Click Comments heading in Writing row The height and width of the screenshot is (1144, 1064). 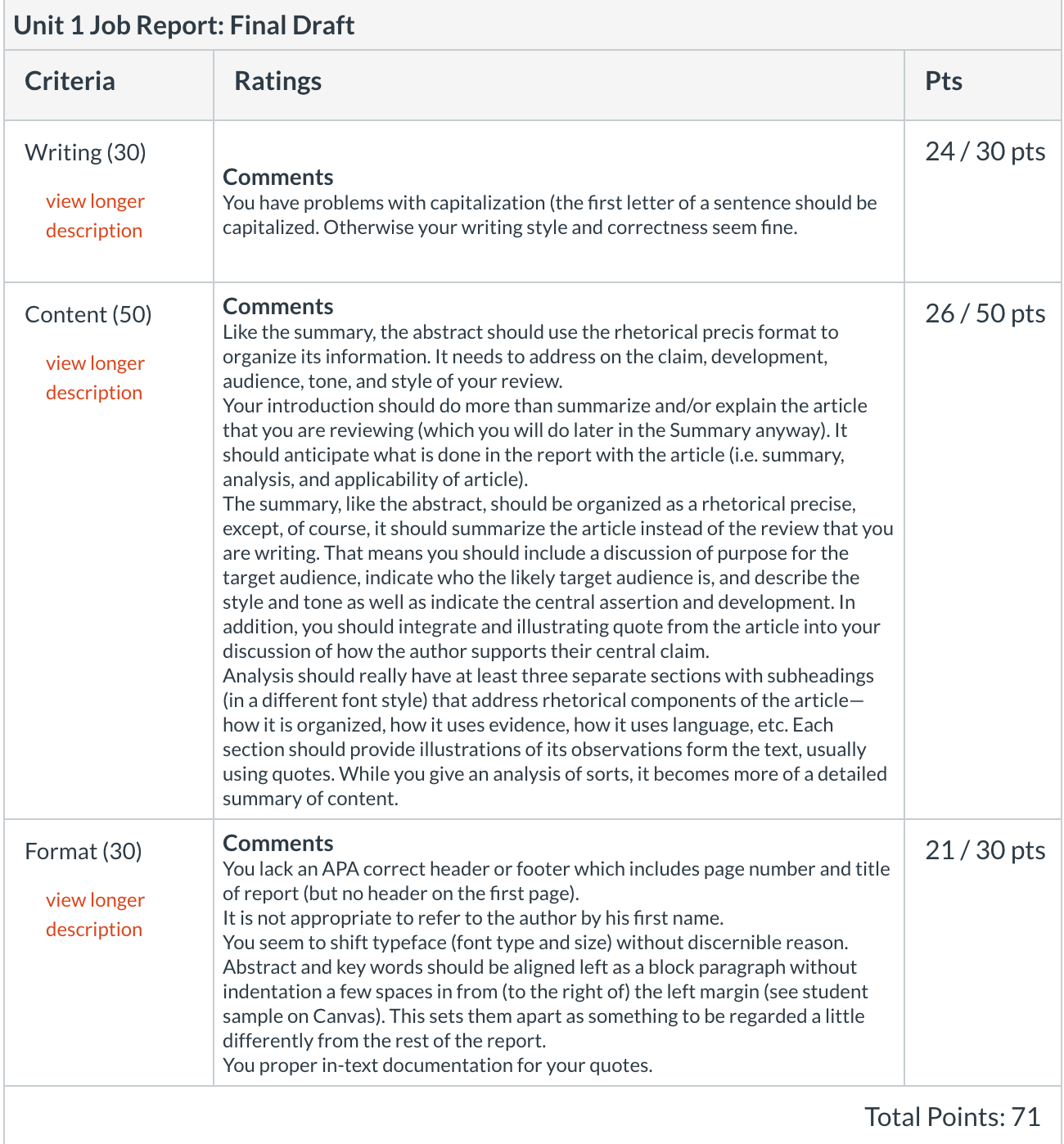point(278,177)
